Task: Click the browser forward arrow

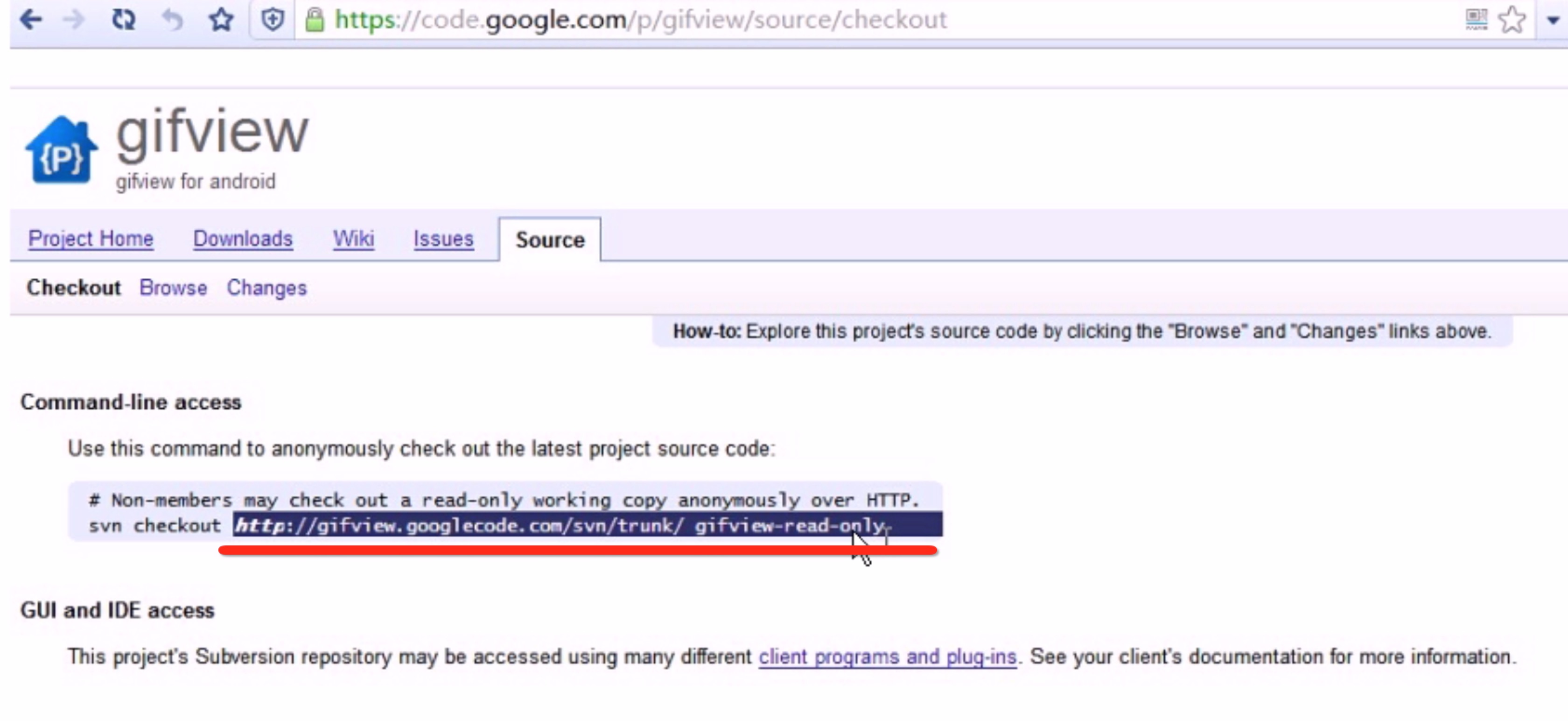Action: tap(74, 20)
